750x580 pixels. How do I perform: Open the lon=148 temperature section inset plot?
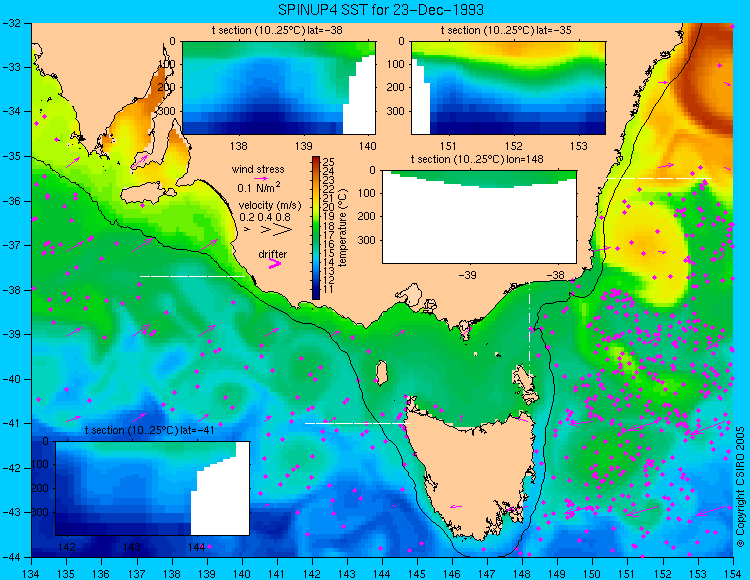(x=479, y=217)
